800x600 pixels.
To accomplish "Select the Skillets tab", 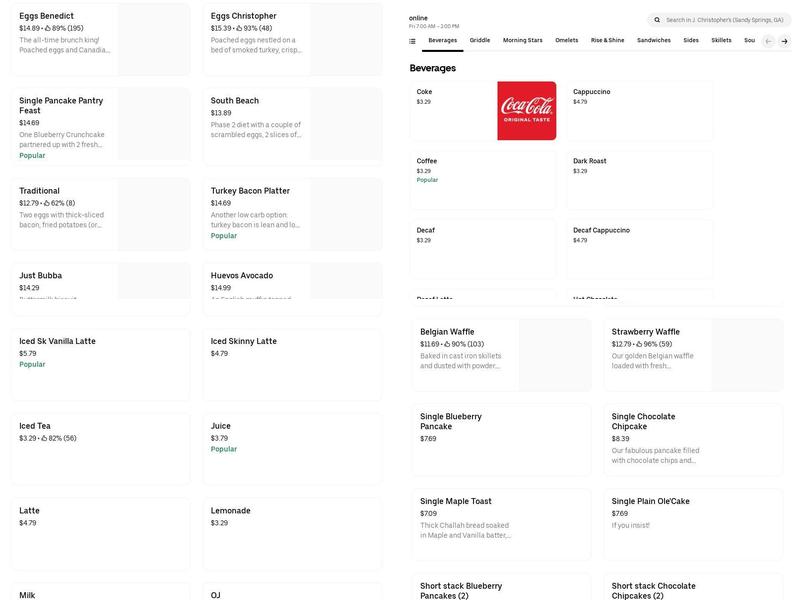I will pos(721,41).
